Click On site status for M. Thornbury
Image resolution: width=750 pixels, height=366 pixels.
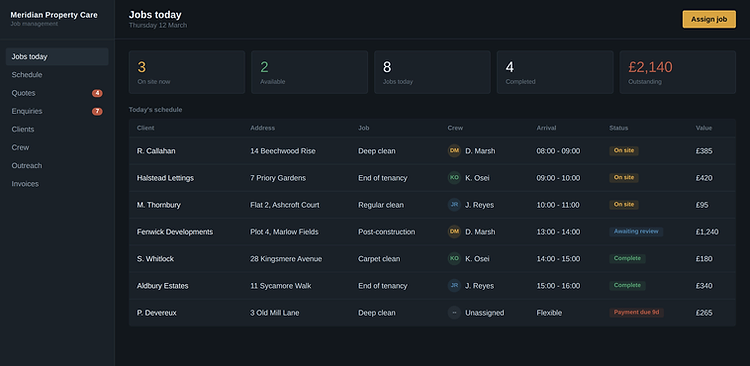(624, 205)
